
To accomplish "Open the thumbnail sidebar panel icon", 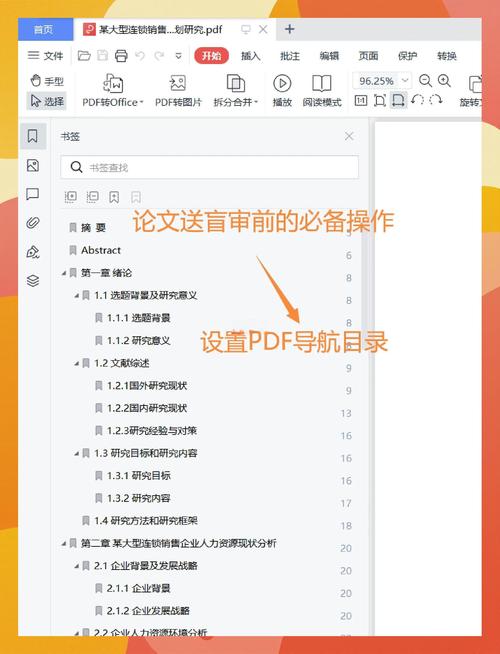I will [33, 166].
